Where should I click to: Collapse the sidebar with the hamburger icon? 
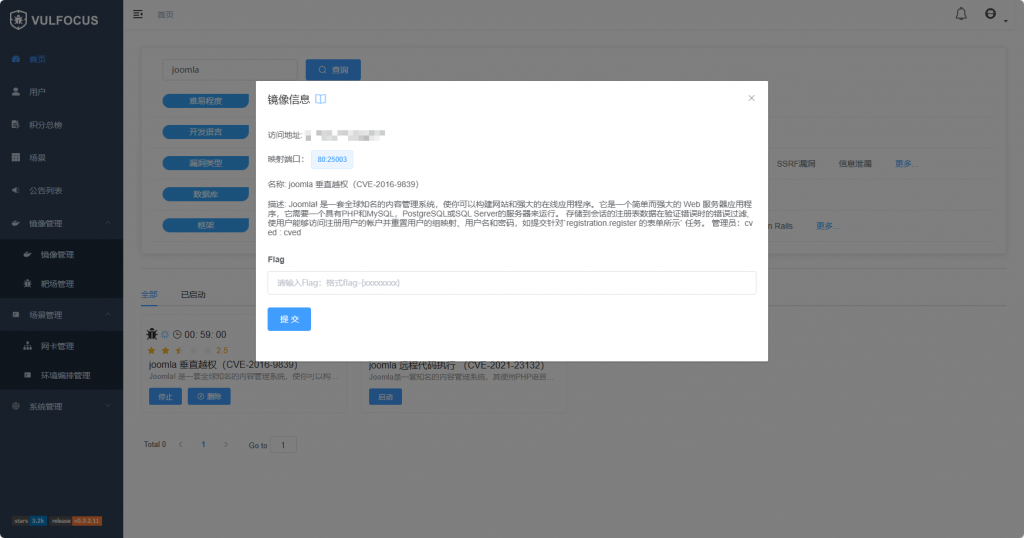pos(138,14)
